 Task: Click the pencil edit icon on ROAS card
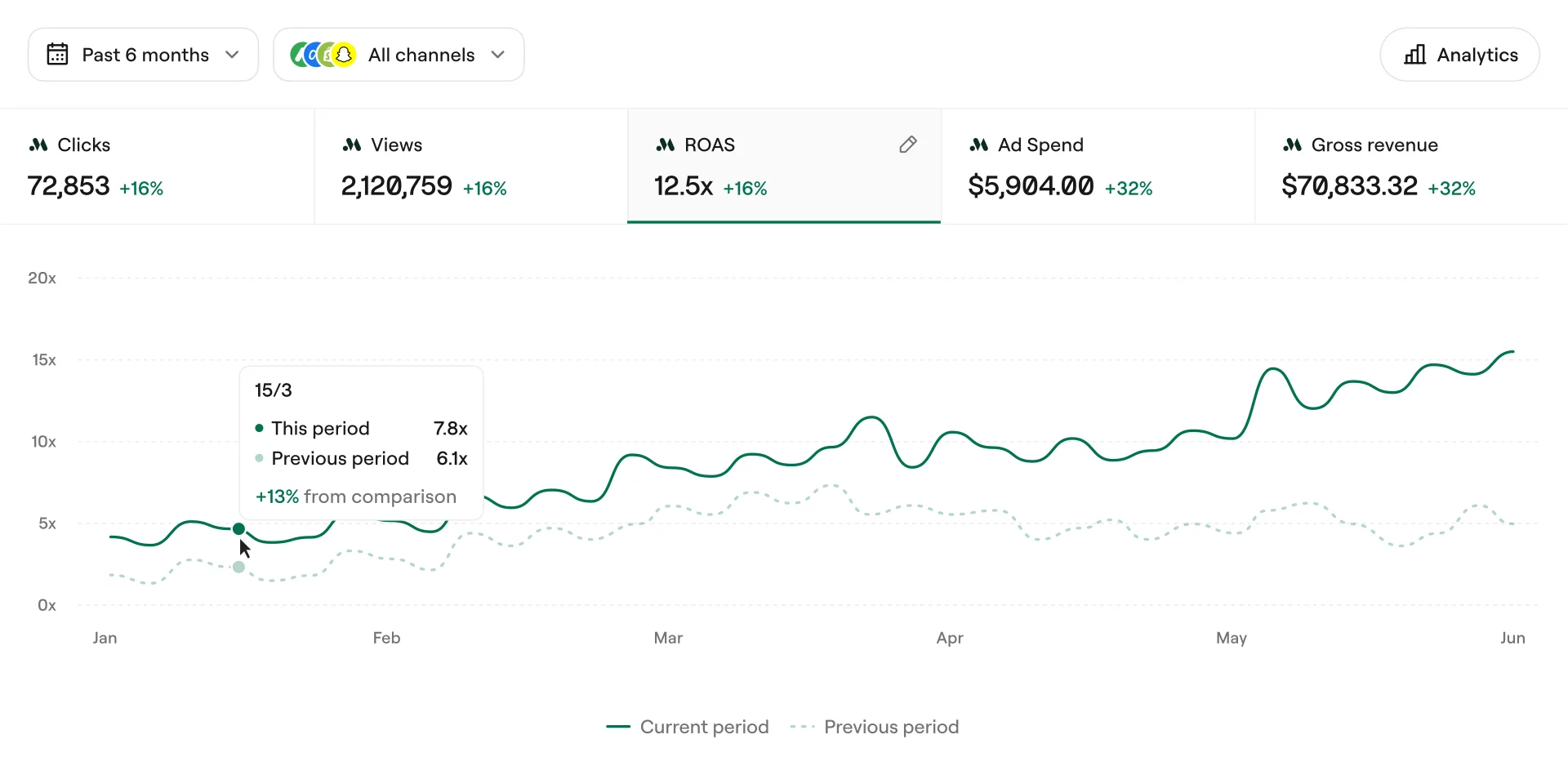coord(907,145)
